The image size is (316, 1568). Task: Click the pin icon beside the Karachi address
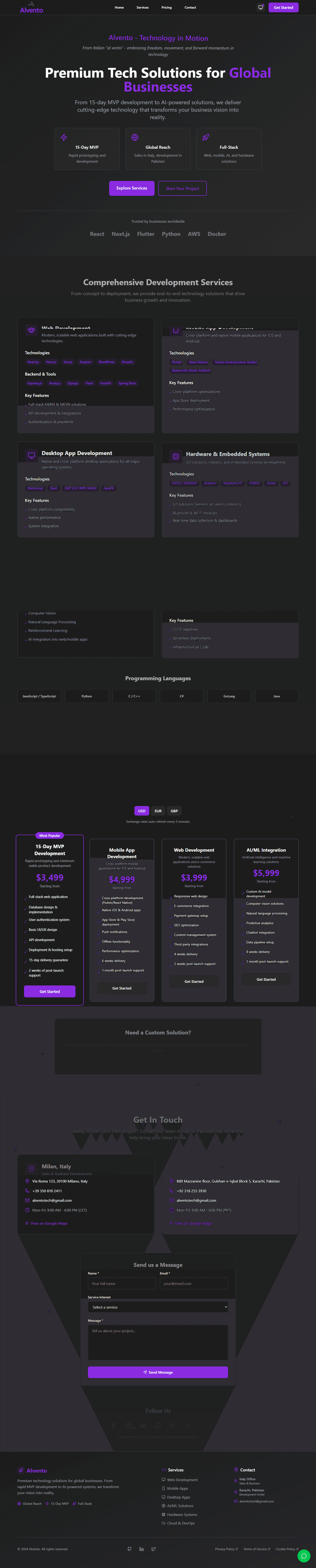pyautogui.click(x=172, y=1181)
